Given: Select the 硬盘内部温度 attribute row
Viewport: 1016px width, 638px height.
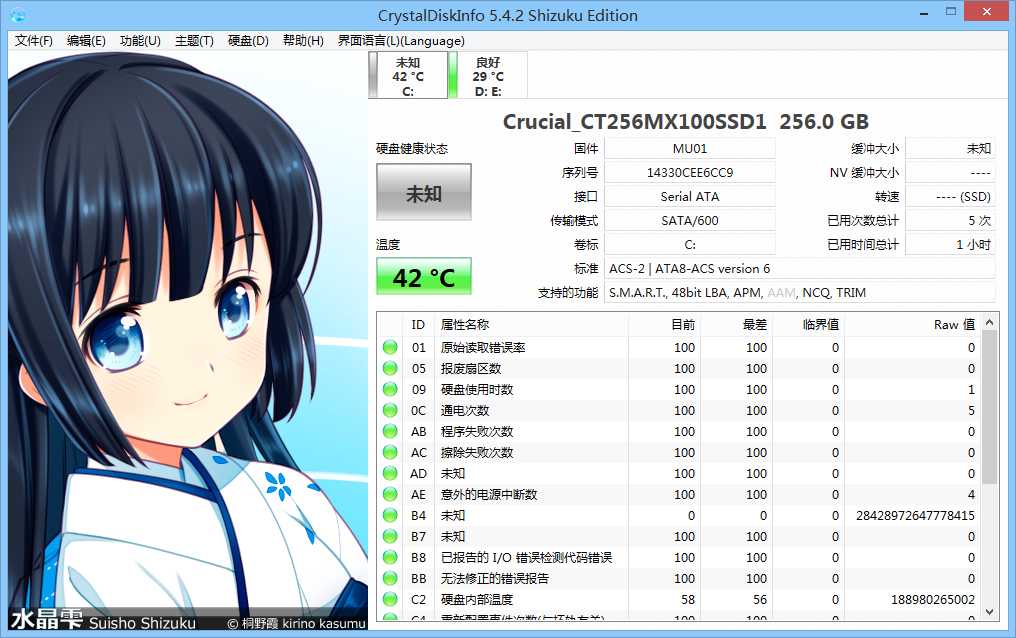Looking at the screenshot, I should pos(679,599).
